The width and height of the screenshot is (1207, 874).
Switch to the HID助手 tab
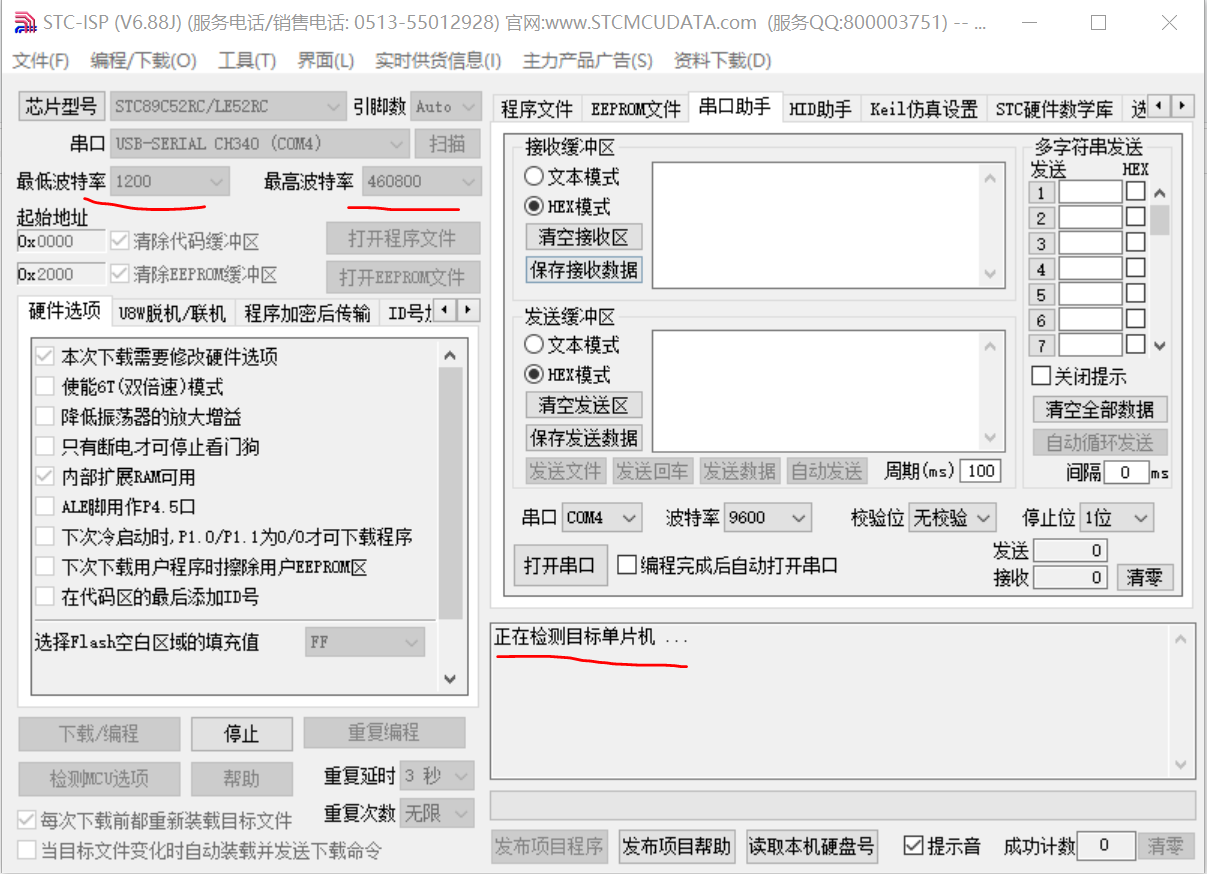coord(820,109)
